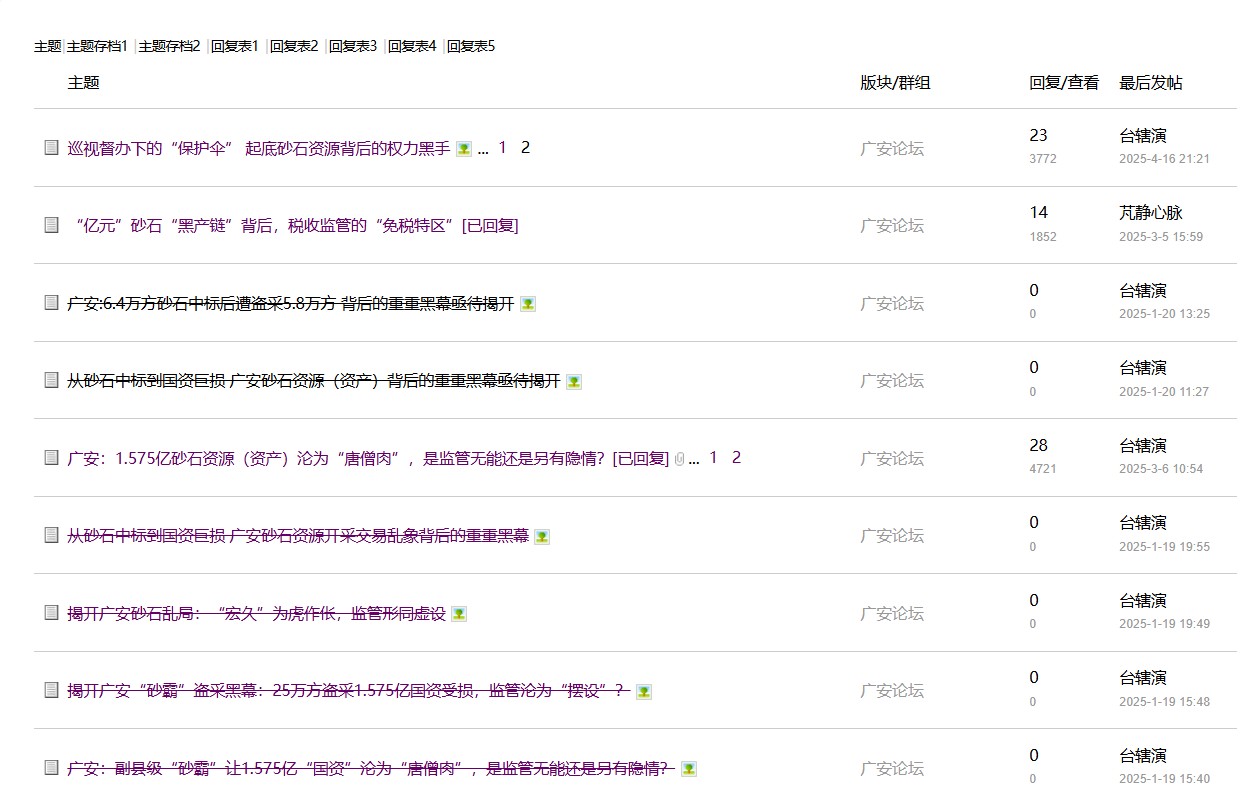Image resolution: width=1258 pixels, height=802 pixels.
Task: Click the image icon after "6.4万方砂石中标" title
Action: click(528, 304)
